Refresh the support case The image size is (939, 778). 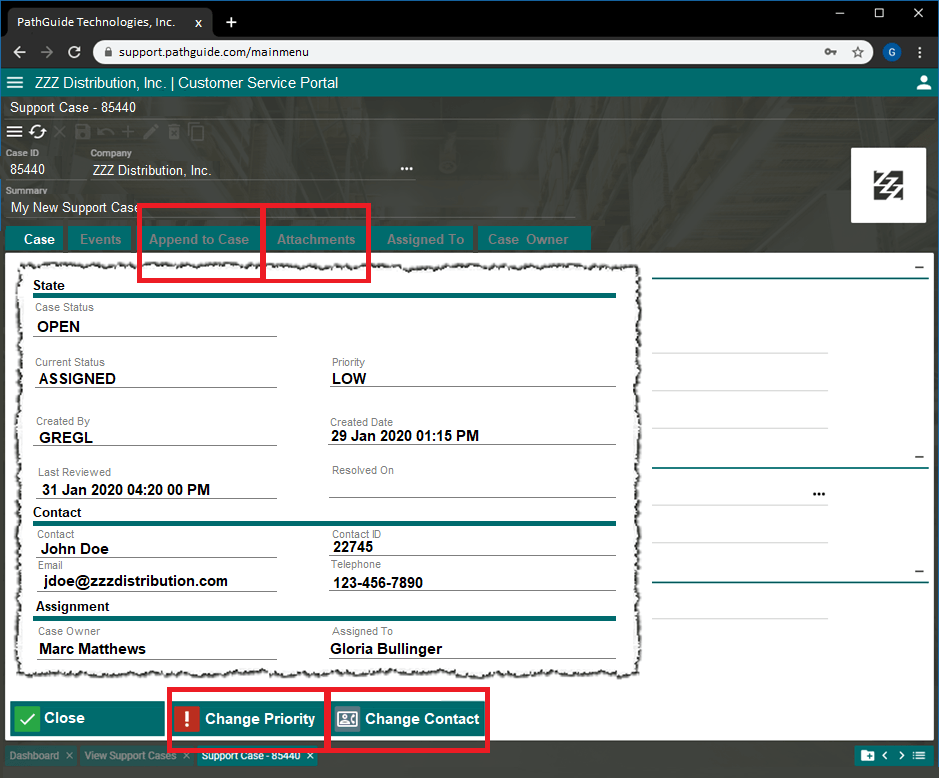coord(38,131)
